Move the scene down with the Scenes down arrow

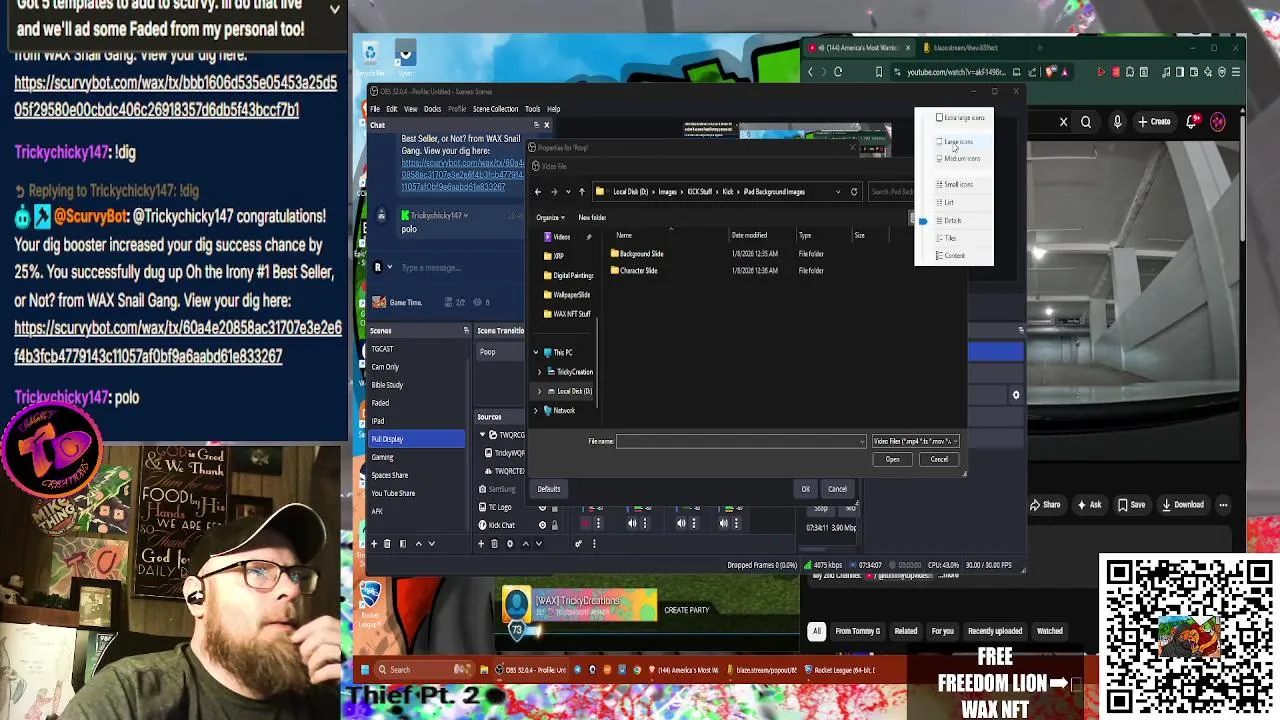click(x=431, y=544)
